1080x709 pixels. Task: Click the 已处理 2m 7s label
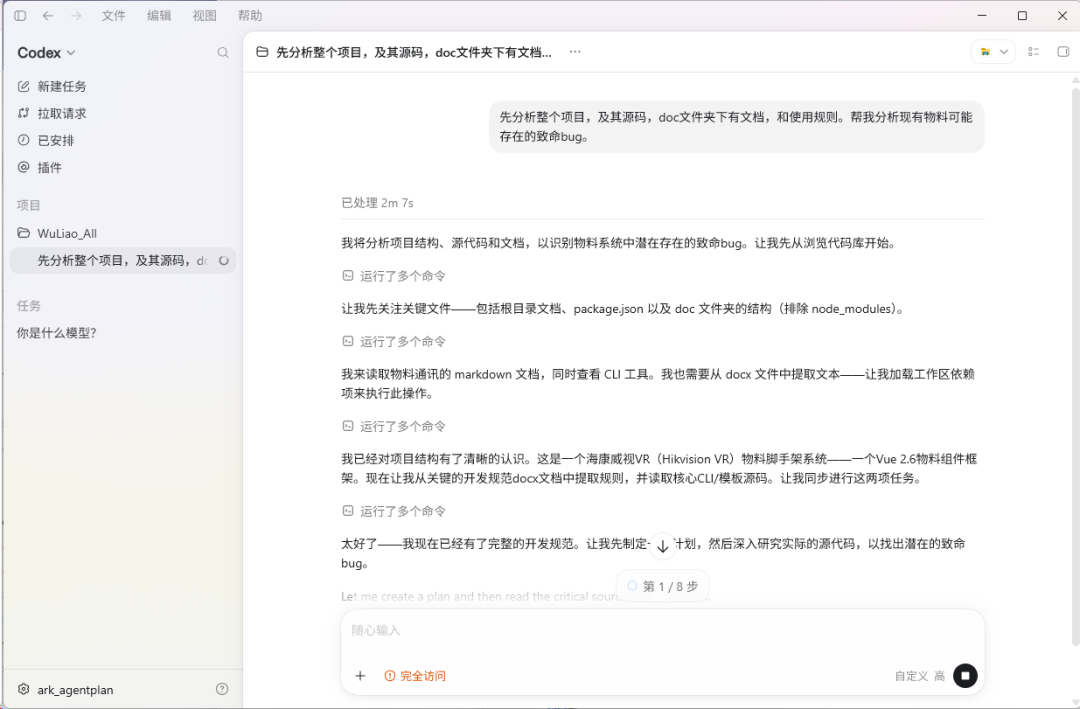click(x=377, y=203)
